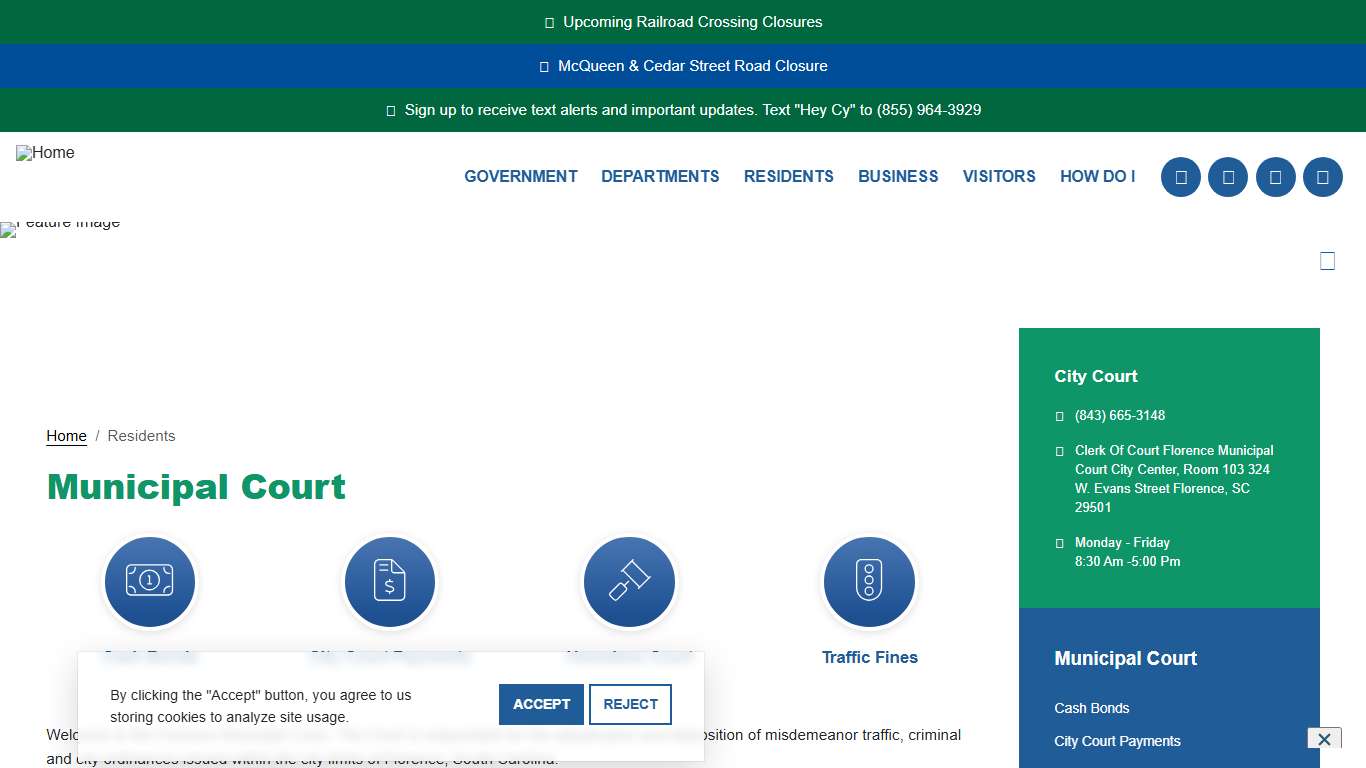1366x768 pixels.
Task: Click the City Court Payments dollar document icon
Action: [x=390, y=582]
